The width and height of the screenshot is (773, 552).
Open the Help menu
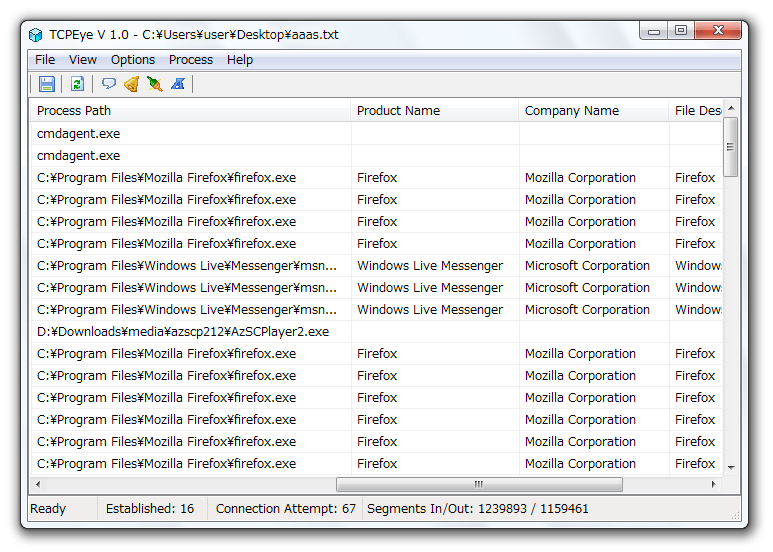pyautogui.click(x=240, y=60)
